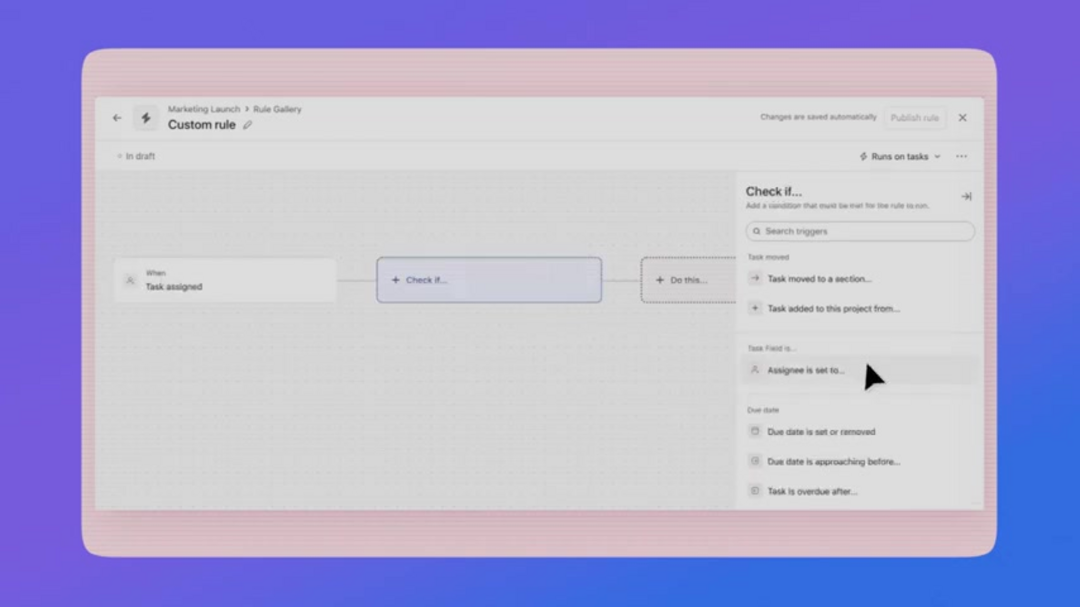Expand the Runs on tasks dropdown
This screenshot has width=1080, height=607.
pyautogui.click(x=901, y=157)
